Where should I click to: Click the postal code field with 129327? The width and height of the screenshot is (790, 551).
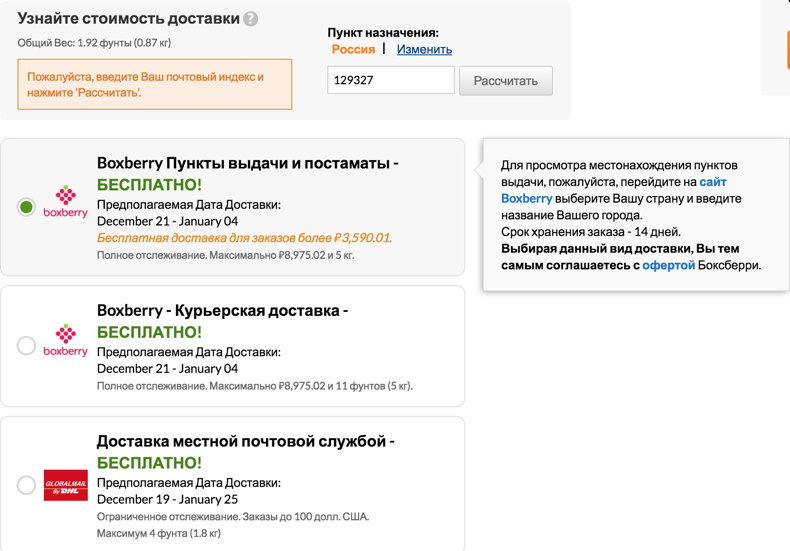390,80
